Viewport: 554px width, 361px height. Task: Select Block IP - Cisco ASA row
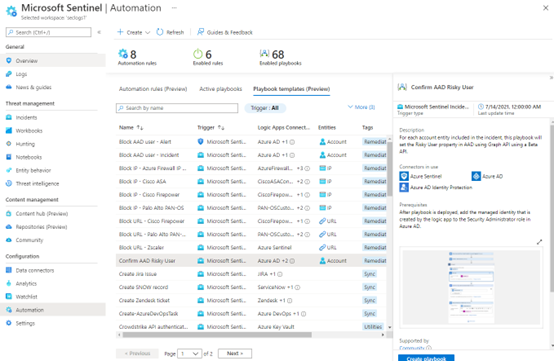tap(252, 182)
